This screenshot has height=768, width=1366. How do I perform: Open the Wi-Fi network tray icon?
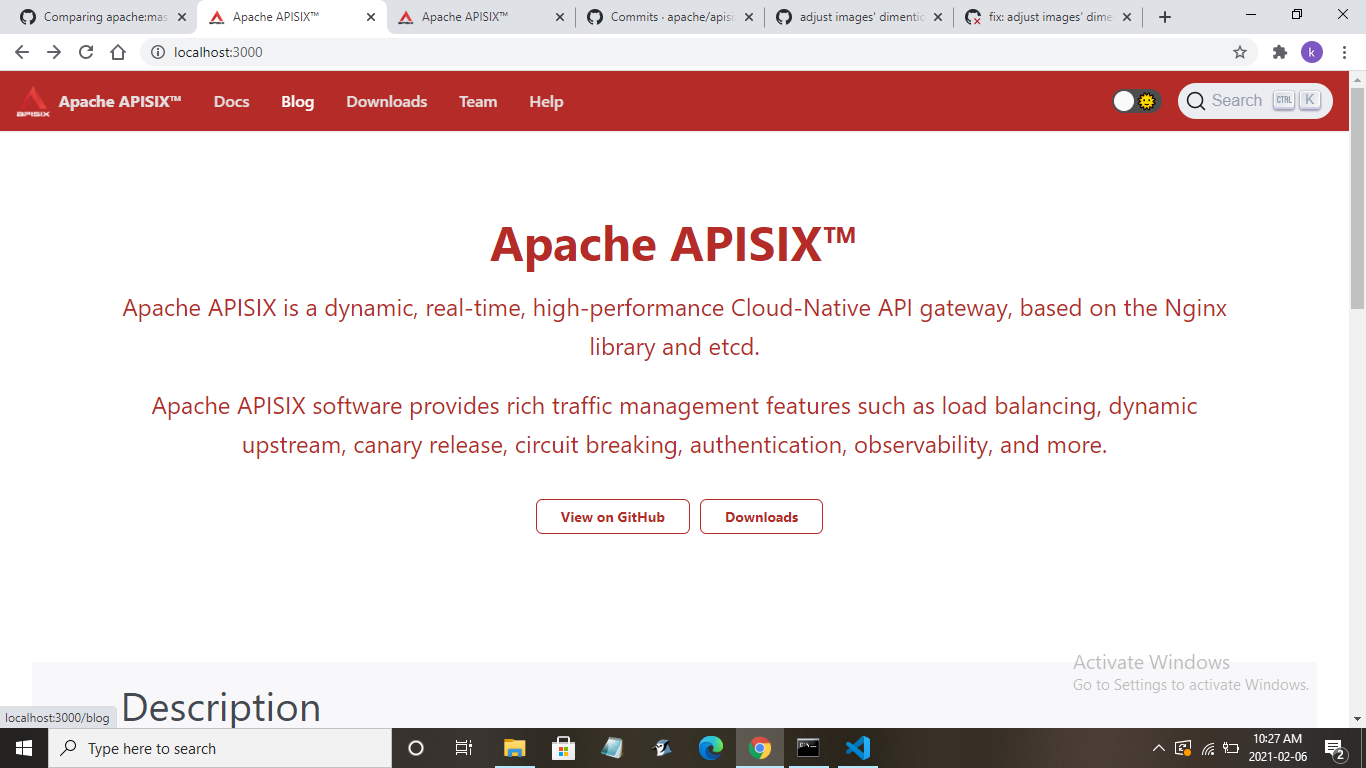(1208, 748)
